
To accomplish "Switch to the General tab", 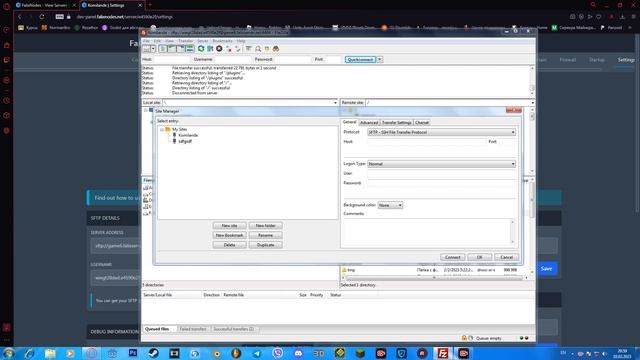I will [349, 122].
